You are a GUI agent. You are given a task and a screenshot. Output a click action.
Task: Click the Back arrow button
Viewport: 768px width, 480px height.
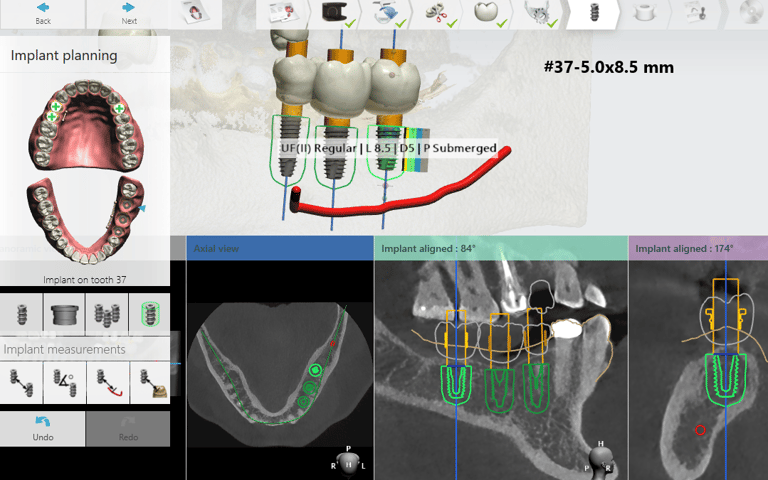point(43,14)
